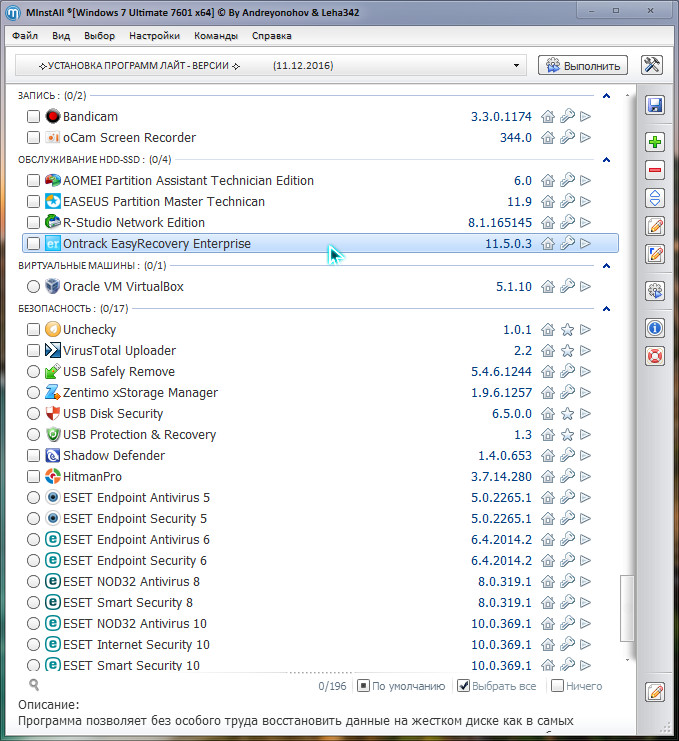The image size is (679, 741).
Task: Tick the Unchecky checkbox
Action: coord(33,329)
